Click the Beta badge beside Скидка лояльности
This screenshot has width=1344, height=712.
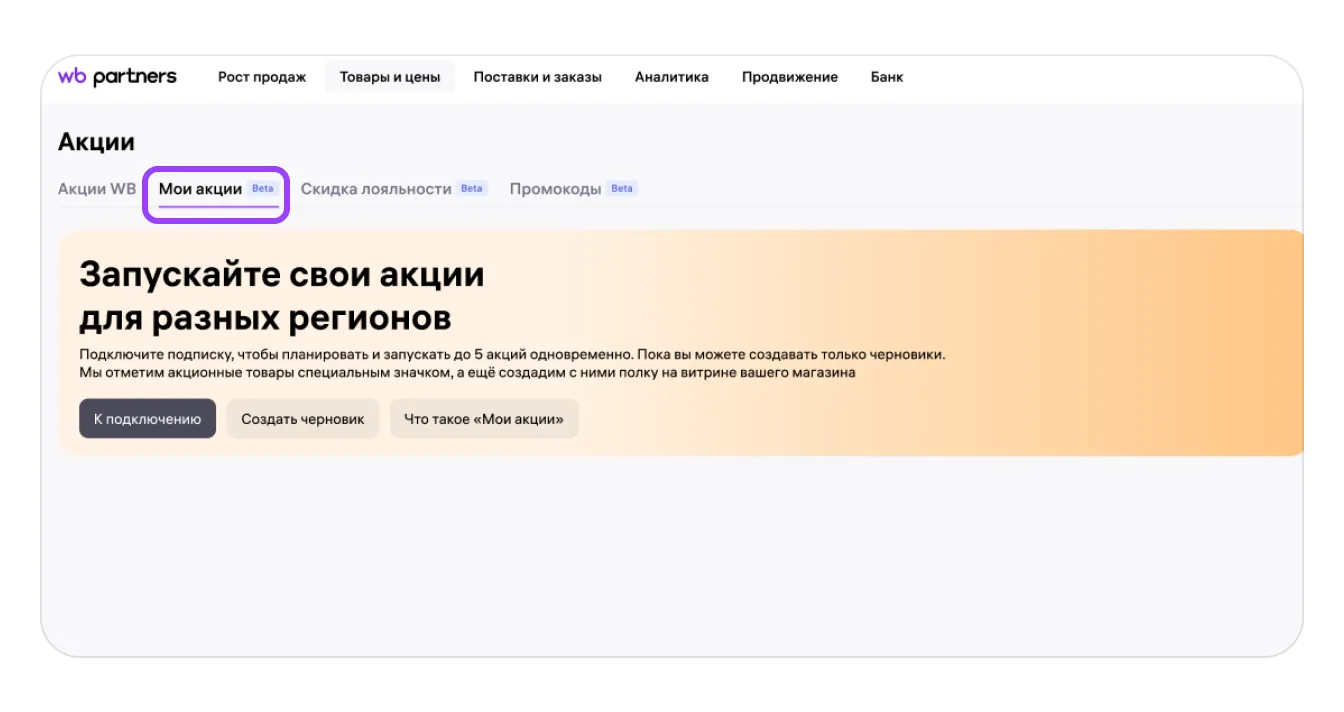coord(471,189)
